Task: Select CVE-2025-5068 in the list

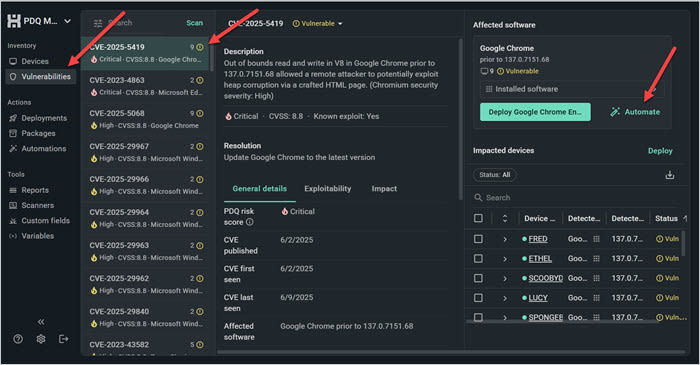Action: (x=145, y=119)
